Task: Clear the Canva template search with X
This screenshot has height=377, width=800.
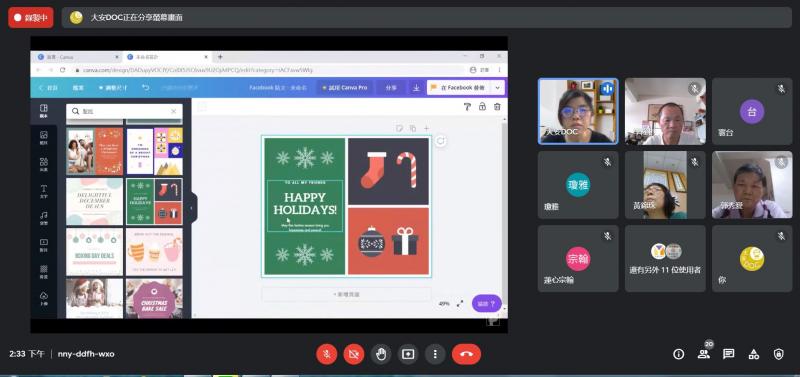Action: click(173, 111)
